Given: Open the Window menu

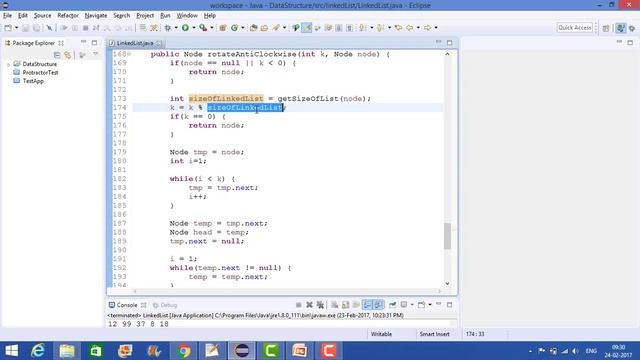Looking at the screenshot, I should 187,16.
